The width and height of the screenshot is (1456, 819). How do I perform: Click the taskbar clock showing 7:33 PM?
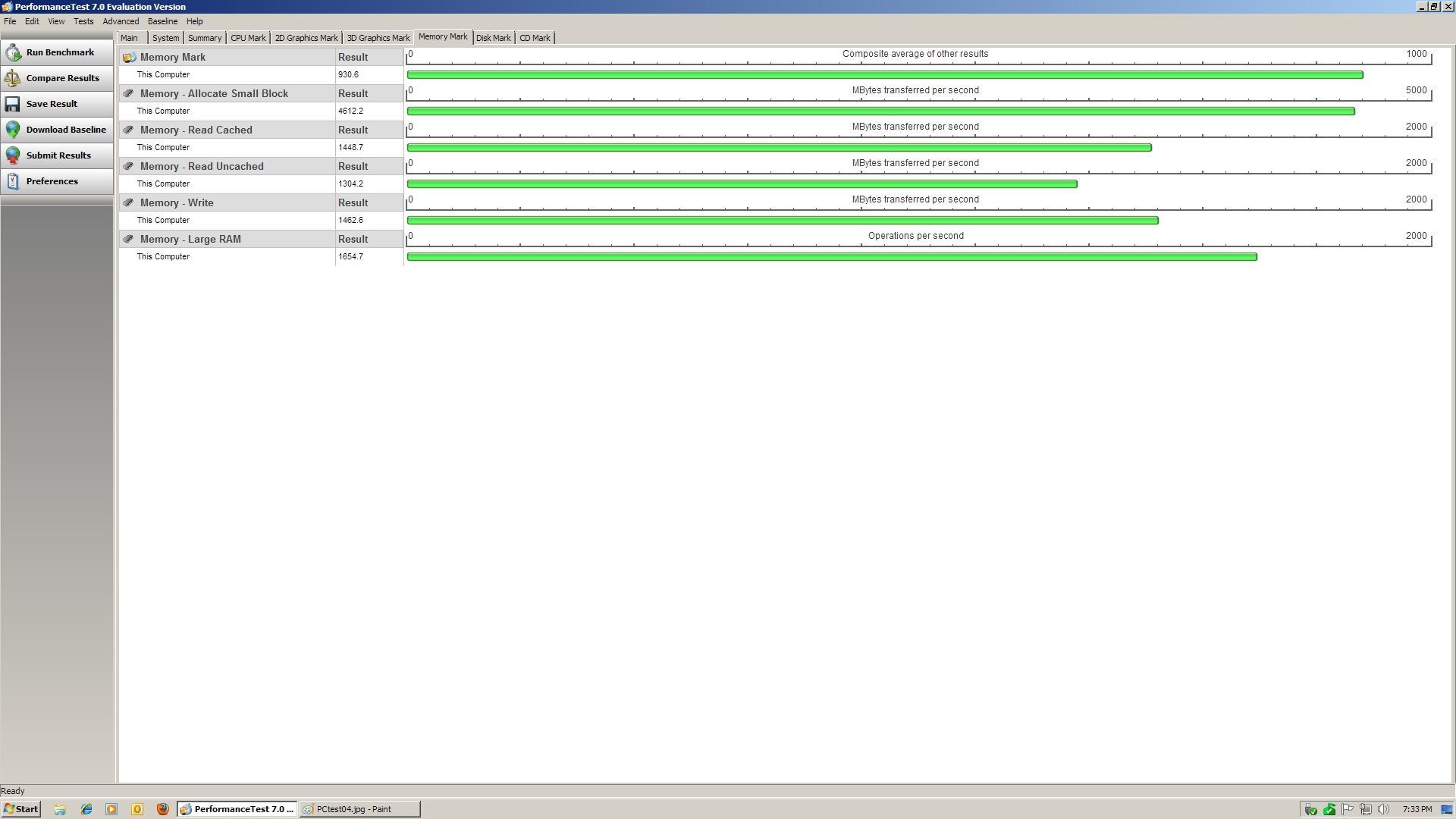pos(1417,809)
